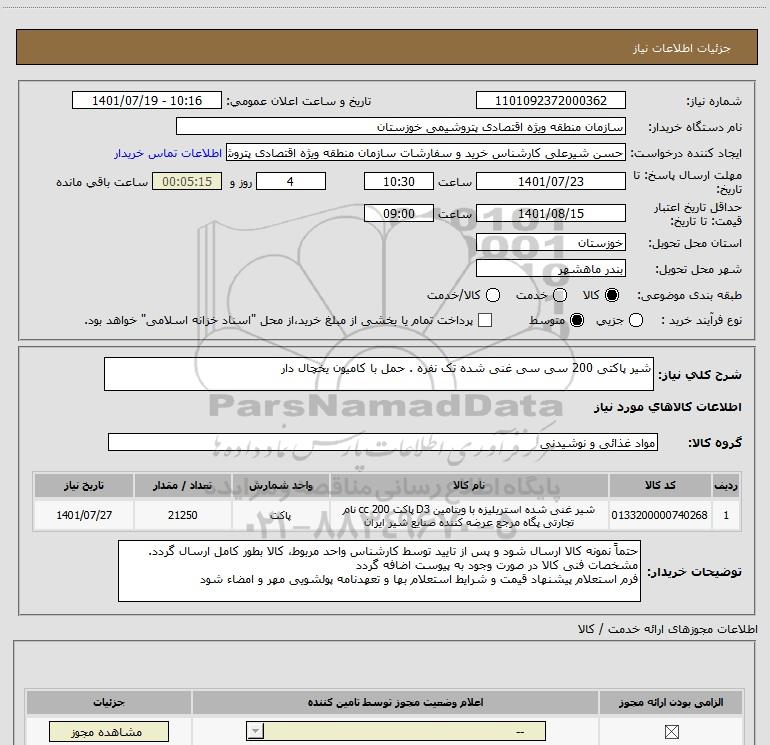770x745 pixels.
Task: Click the validity time field 09:00
Action: (x=399, y=214)
